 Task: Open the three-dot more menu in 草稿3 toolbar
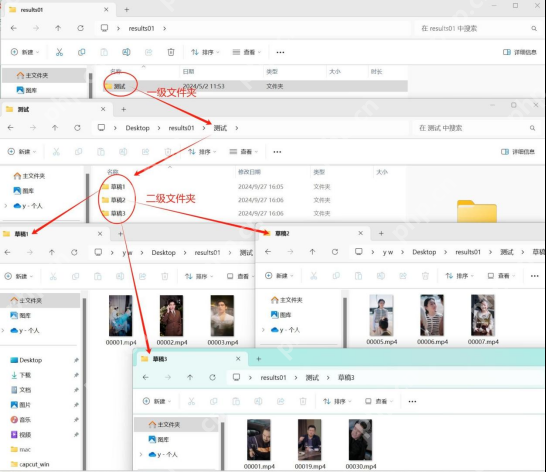click(412, 401)
